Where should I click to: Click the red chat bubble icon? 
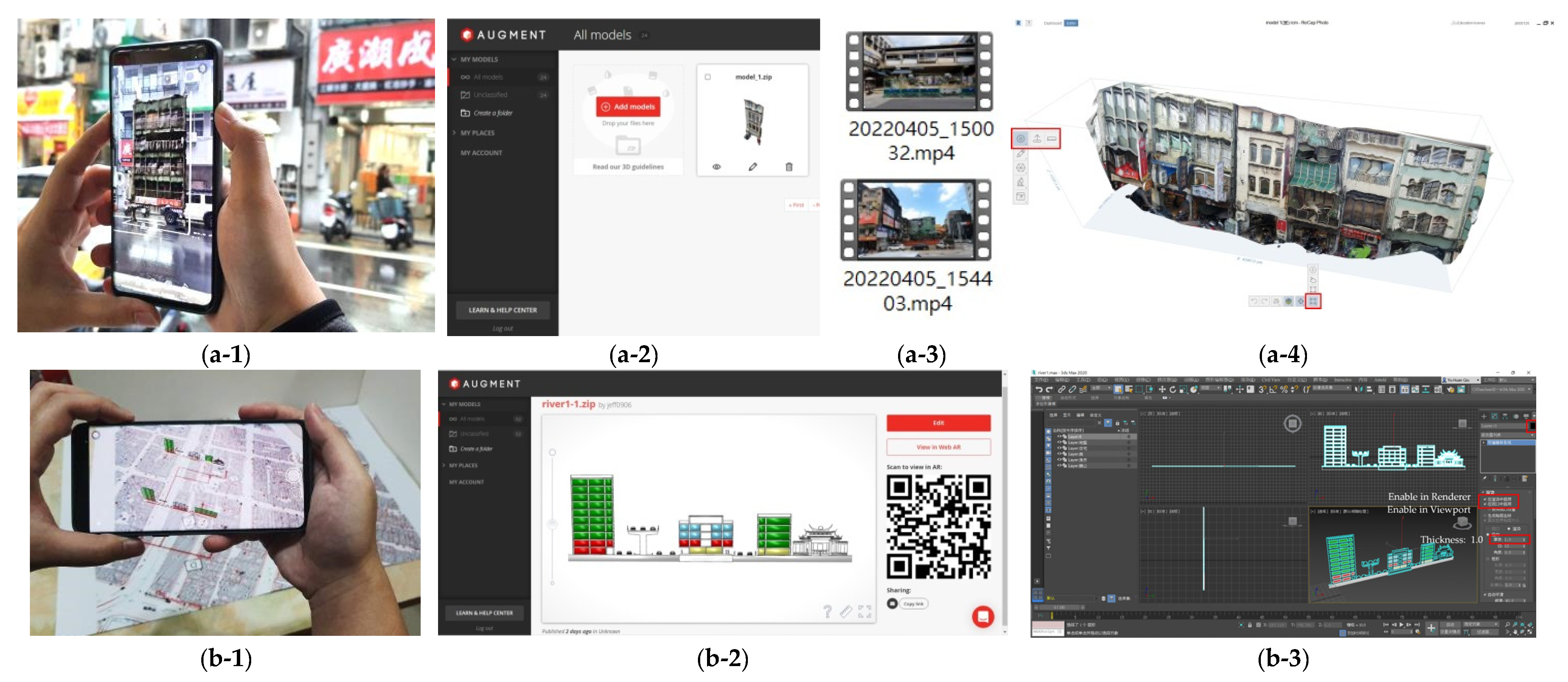click(982, 616)
